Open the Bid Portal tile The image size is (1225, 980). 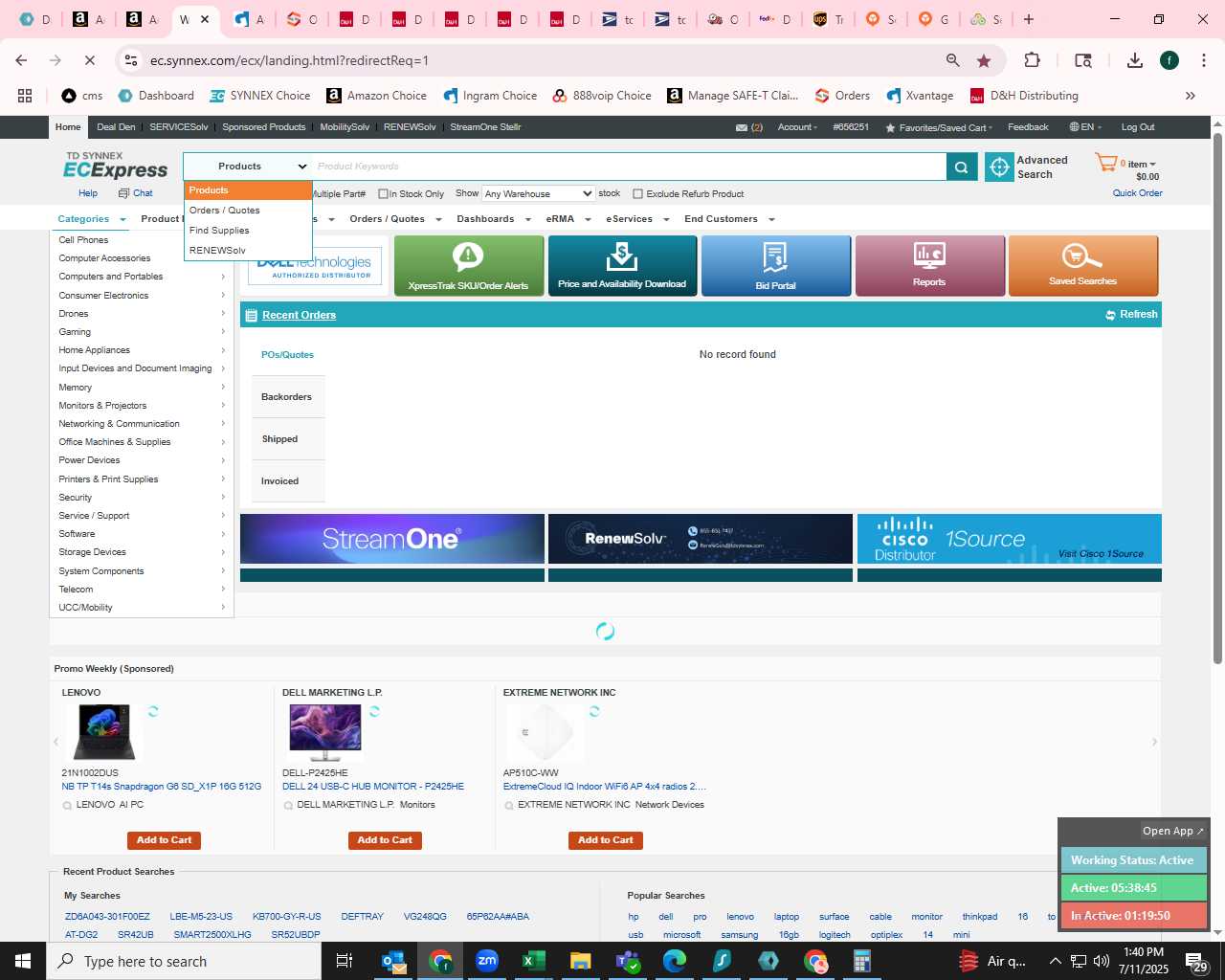click(x=775, y=266)
